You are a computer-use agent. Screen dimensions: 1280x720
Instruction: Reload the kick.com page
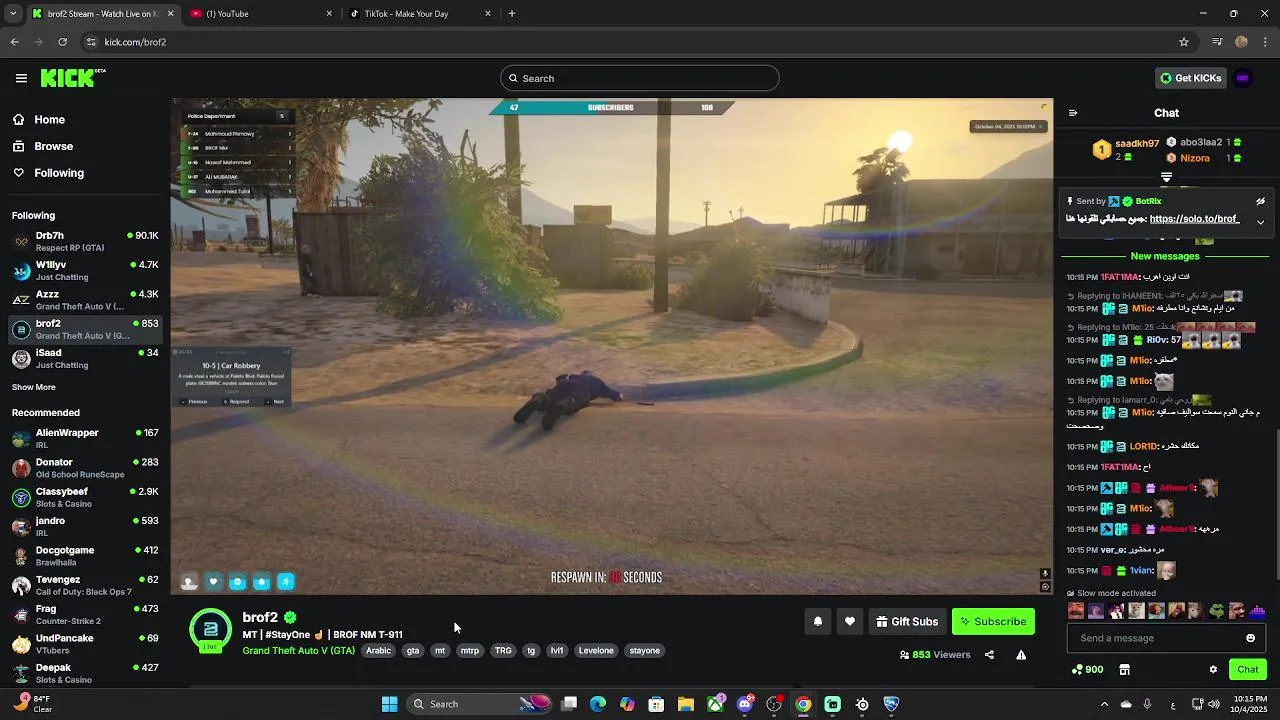62,42
